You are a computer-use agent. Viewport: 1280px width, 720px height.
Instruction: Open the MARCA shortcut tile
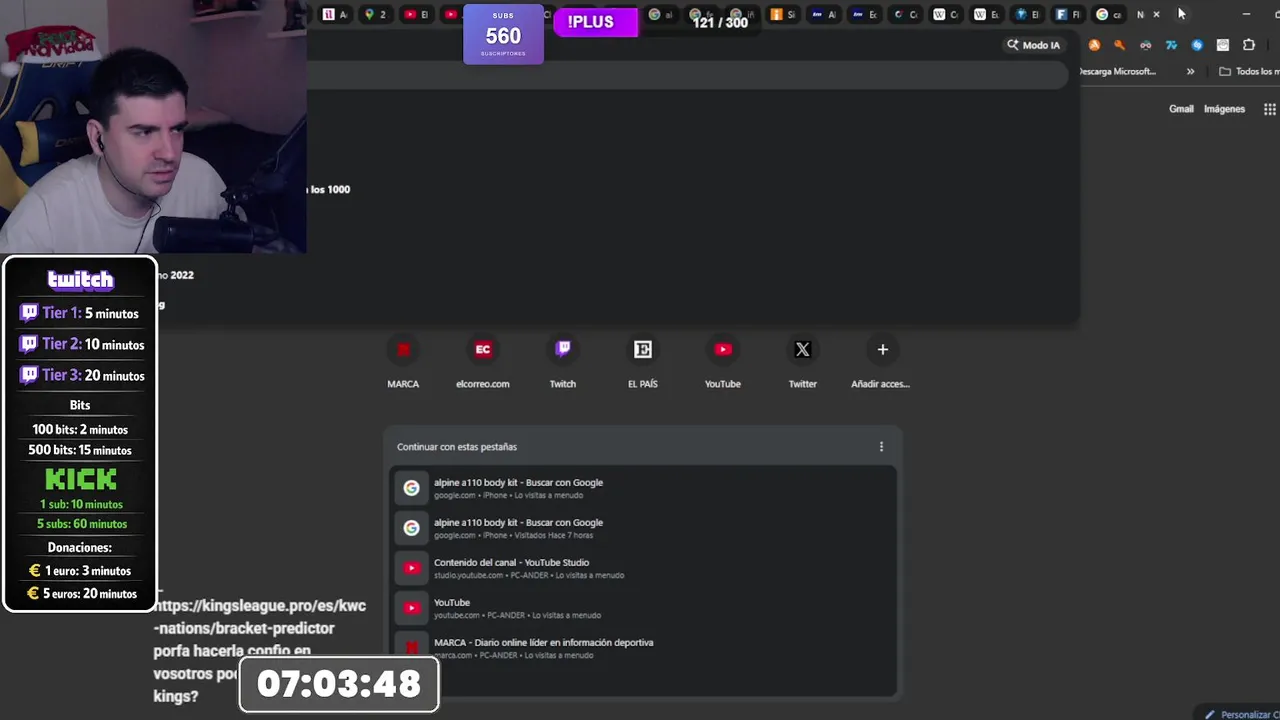point(403,362)
